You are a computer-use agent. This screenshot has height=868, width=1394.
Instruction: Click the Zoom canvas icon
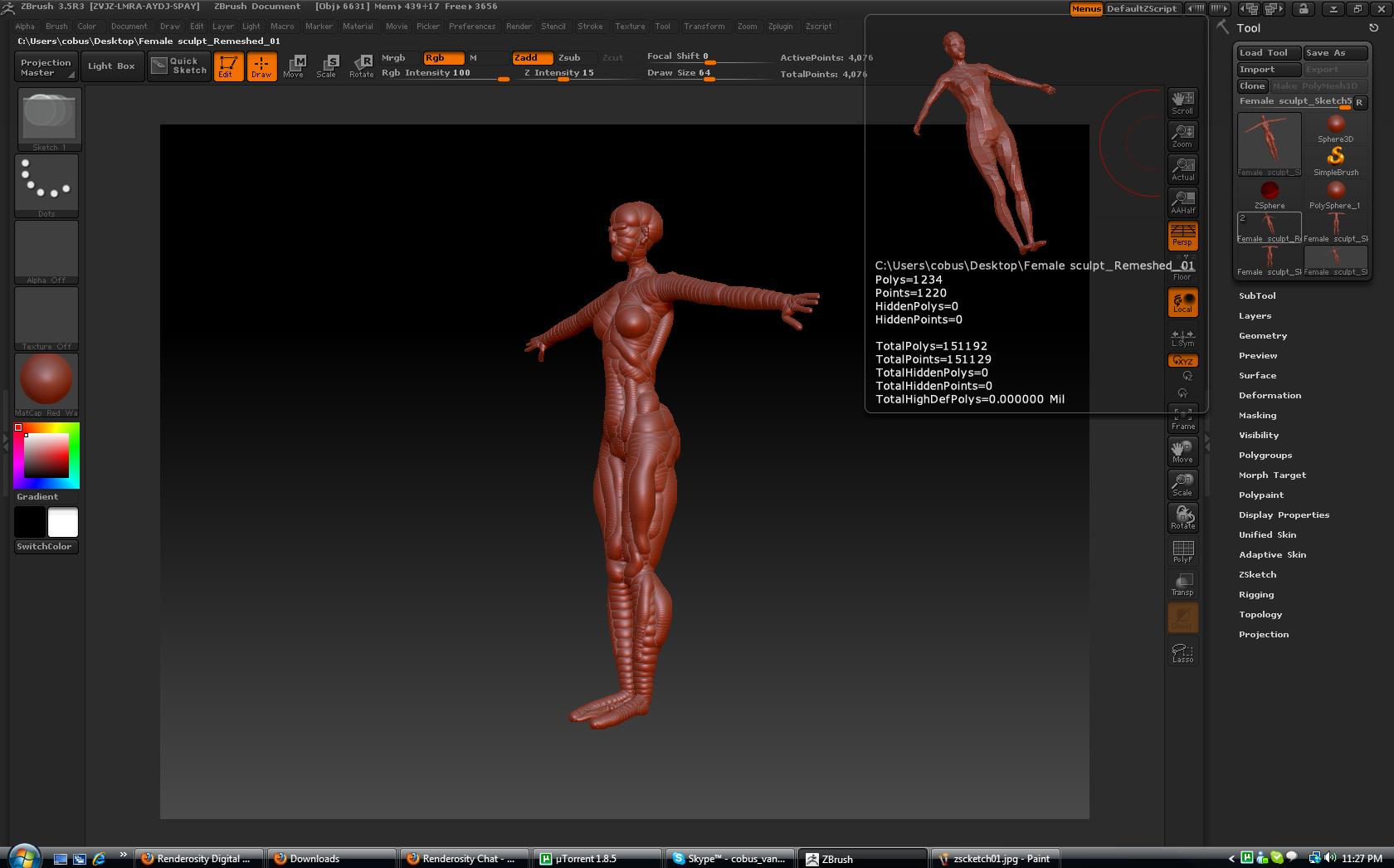[x=1182, y=136]
